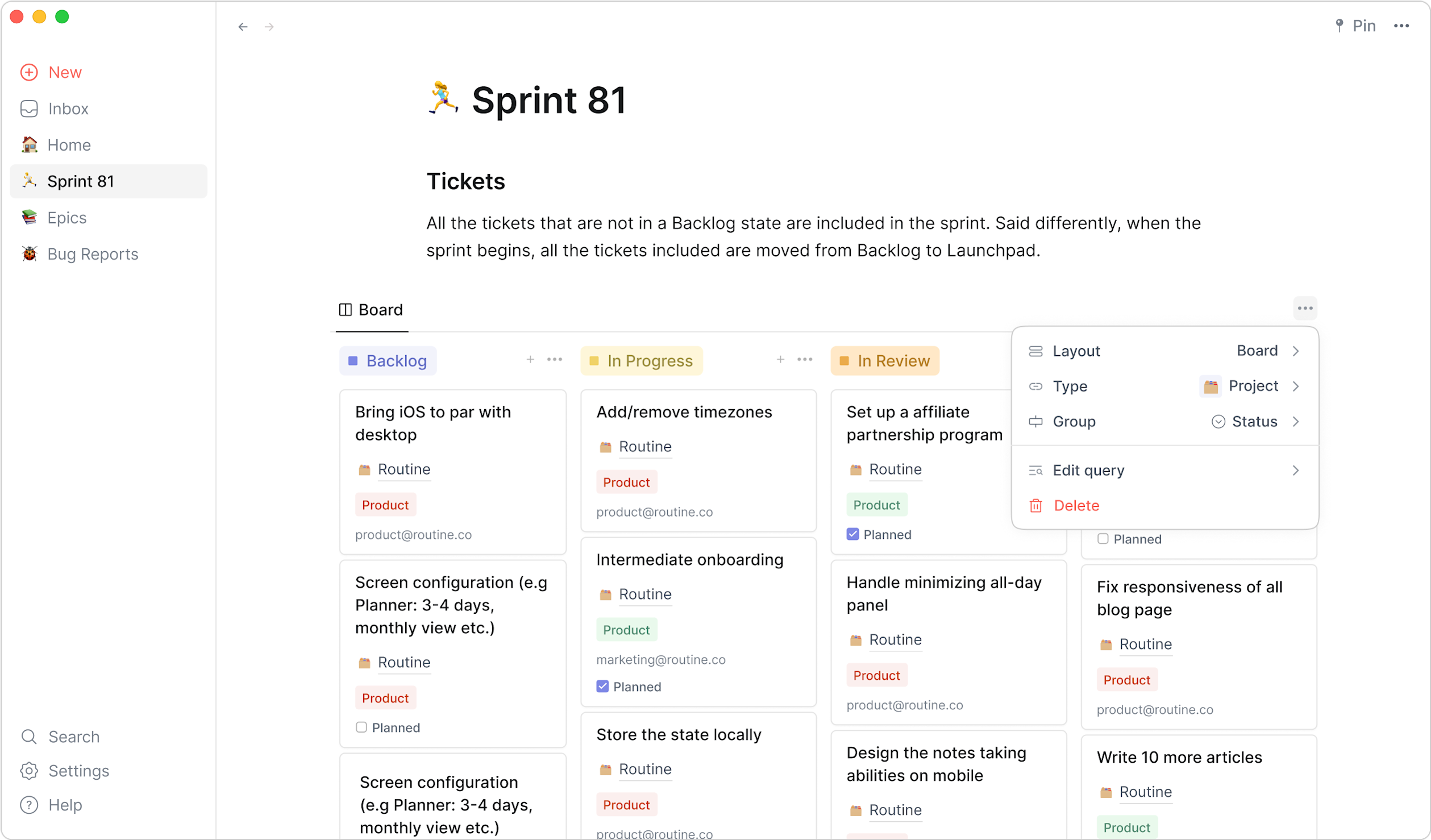Image resolution: width=1431 pixels, height=840 pixels.
Task: Select the red Product tag on Add/remove timezones
Action: [x=626, y=481]
